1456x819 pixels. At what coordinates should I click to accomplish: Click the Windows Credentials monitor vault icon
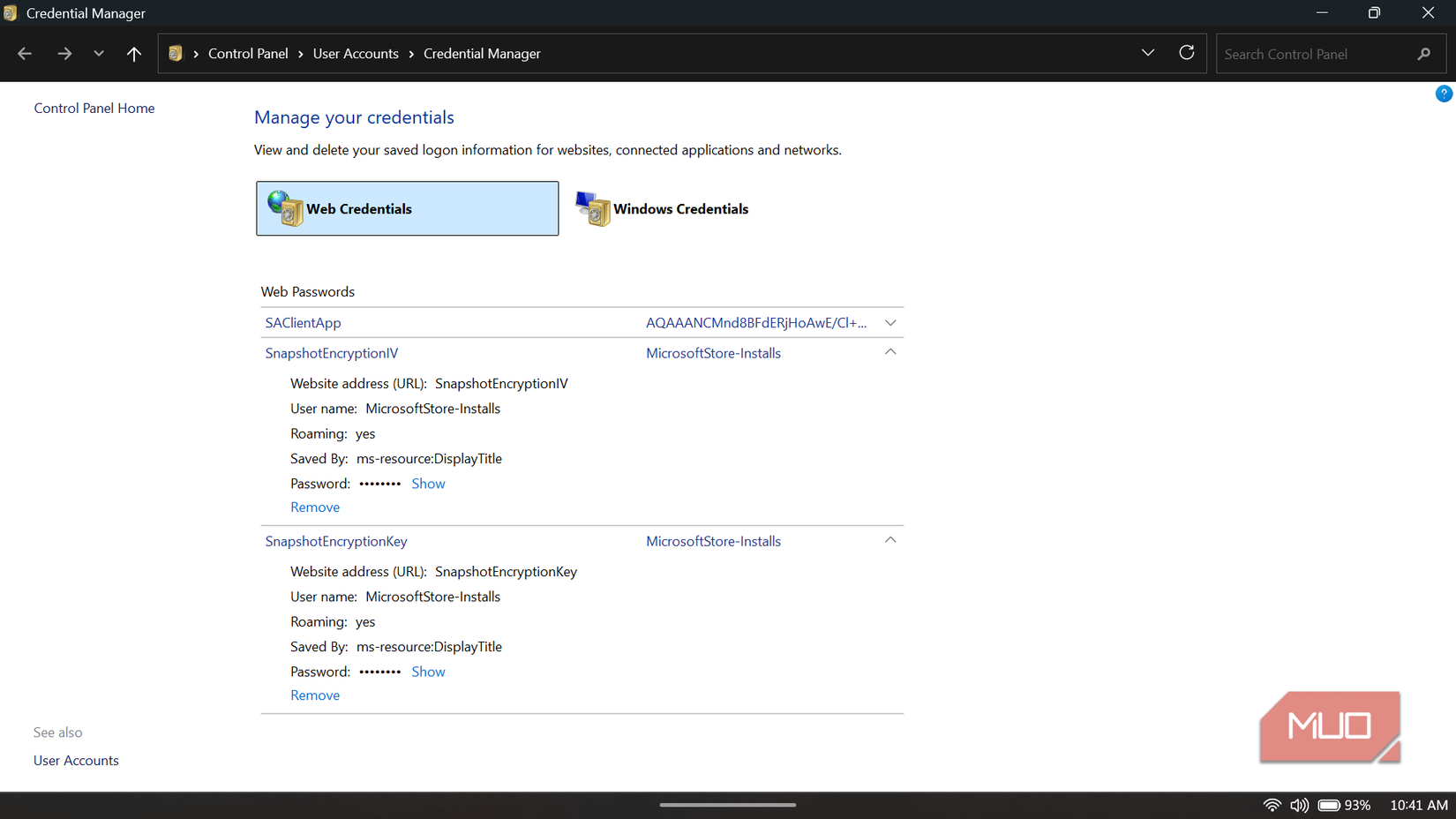[593, 208]
